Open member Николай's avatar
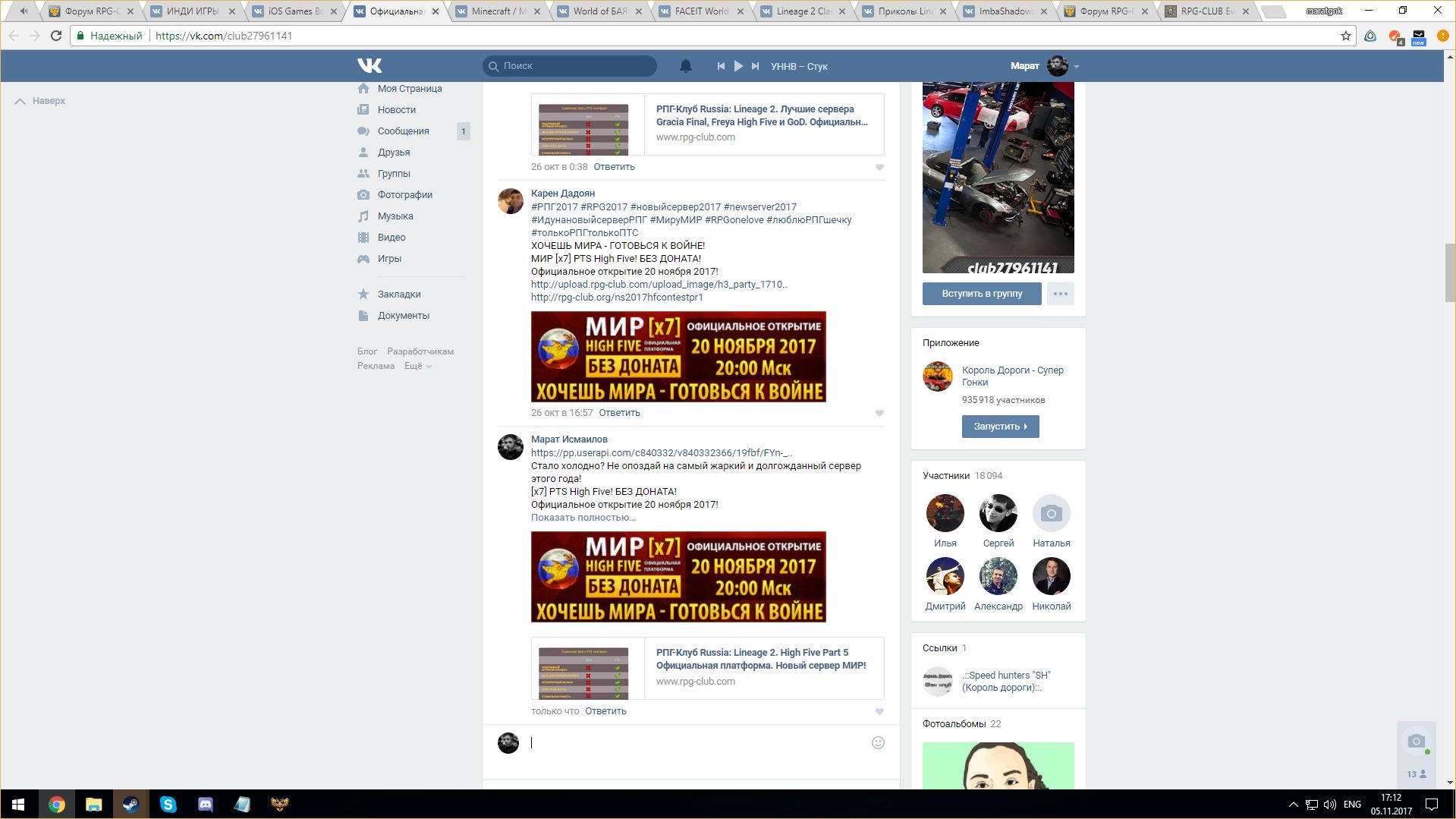Screen dimensions: 1456x819 [x=1052, y=577]
